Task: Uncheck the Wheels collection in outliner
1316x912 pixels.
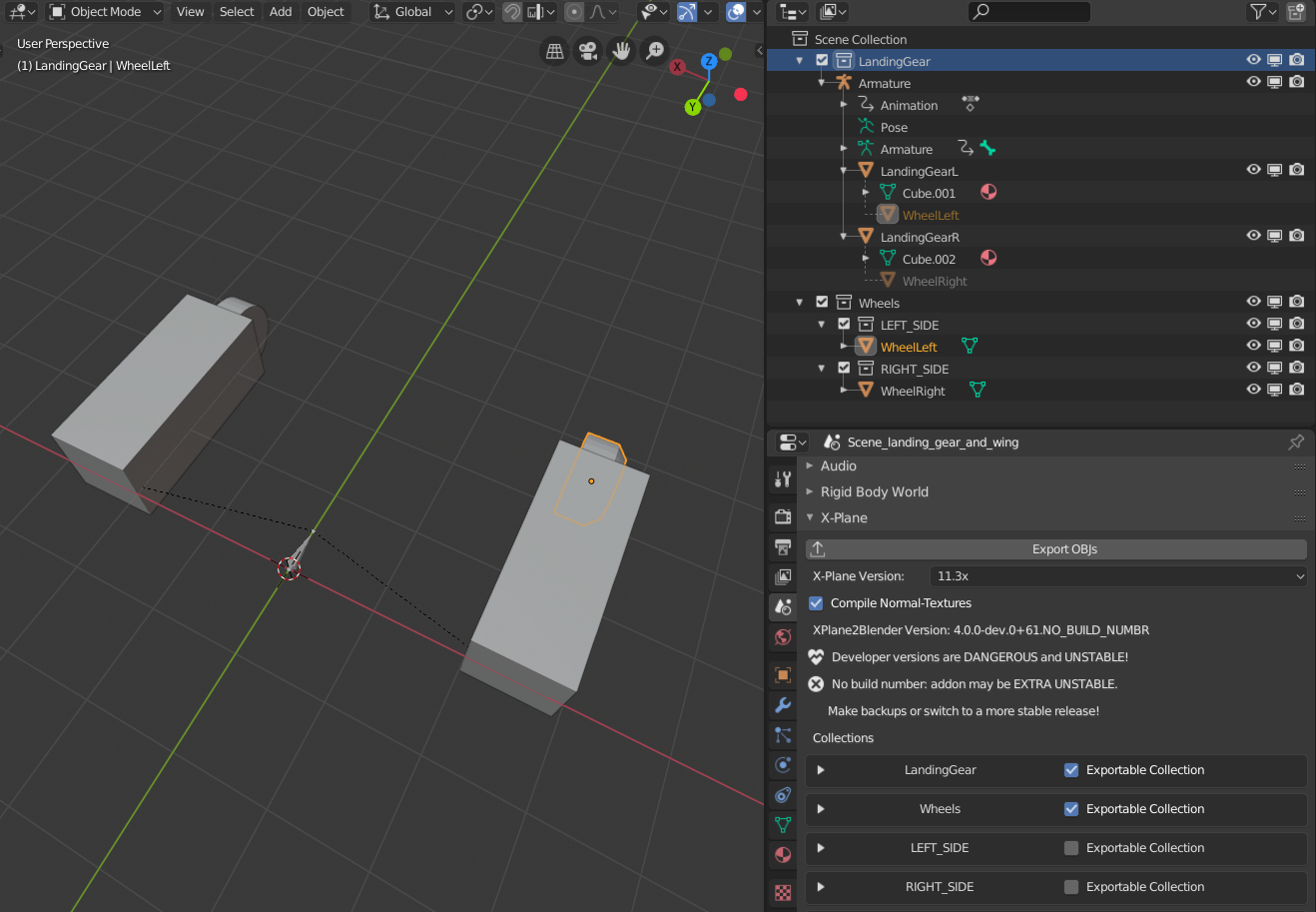Action: [x=822, y=302]
